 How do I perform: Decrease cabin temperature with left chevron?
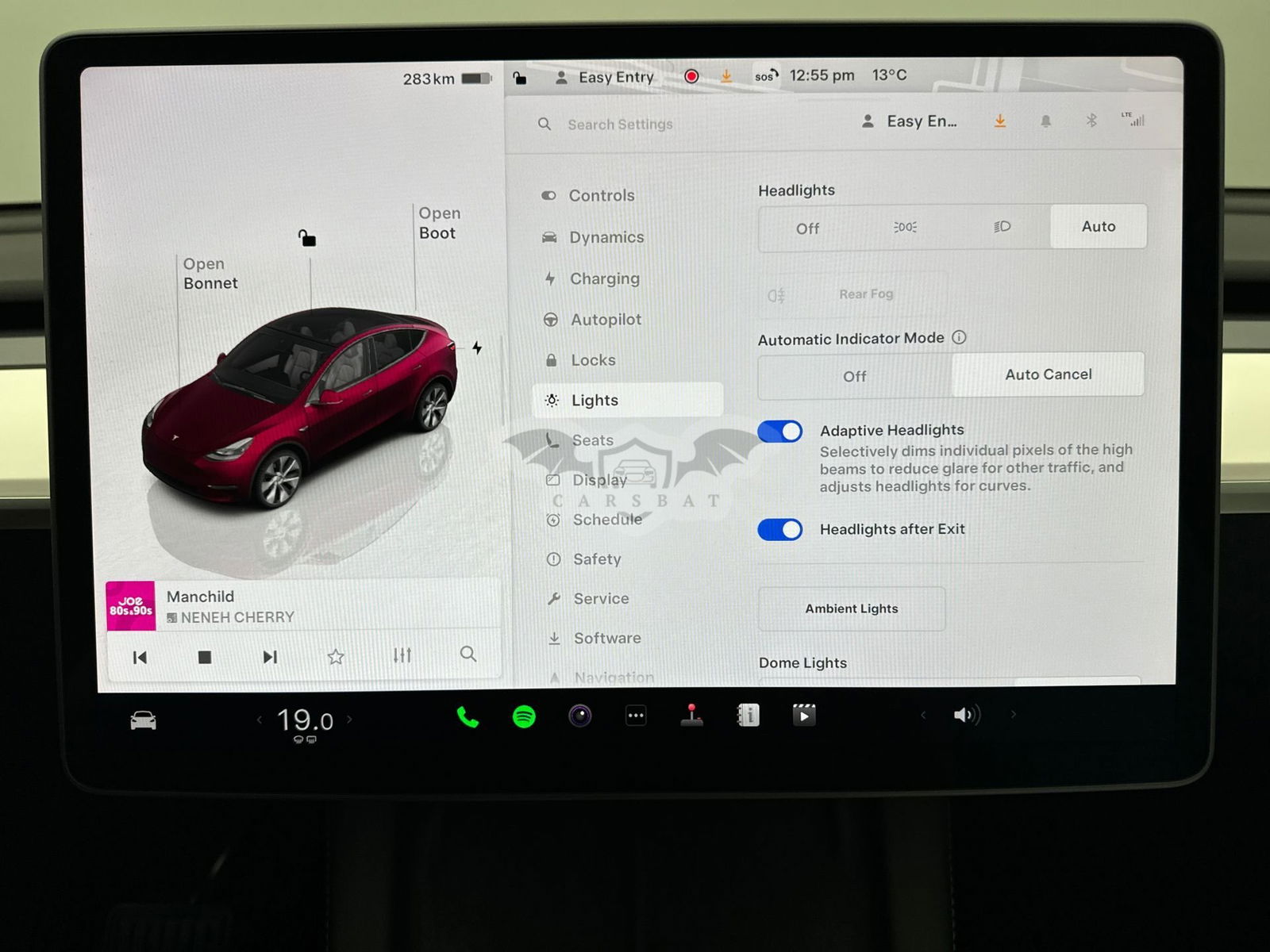coord(260,720)
